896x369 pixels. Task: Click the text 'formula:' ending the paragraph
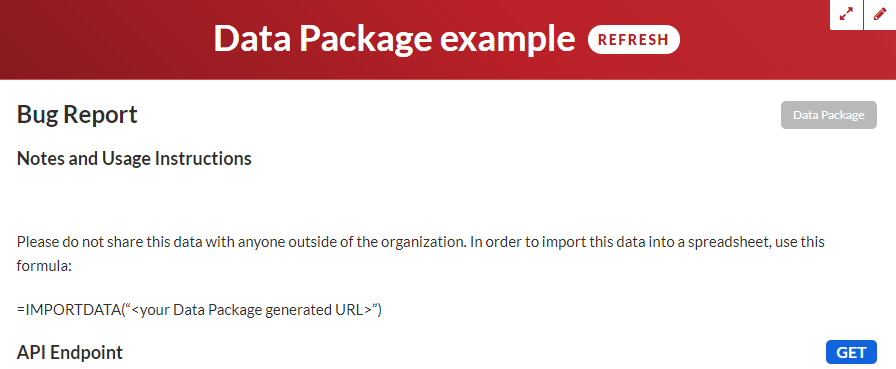click(44, 266)
